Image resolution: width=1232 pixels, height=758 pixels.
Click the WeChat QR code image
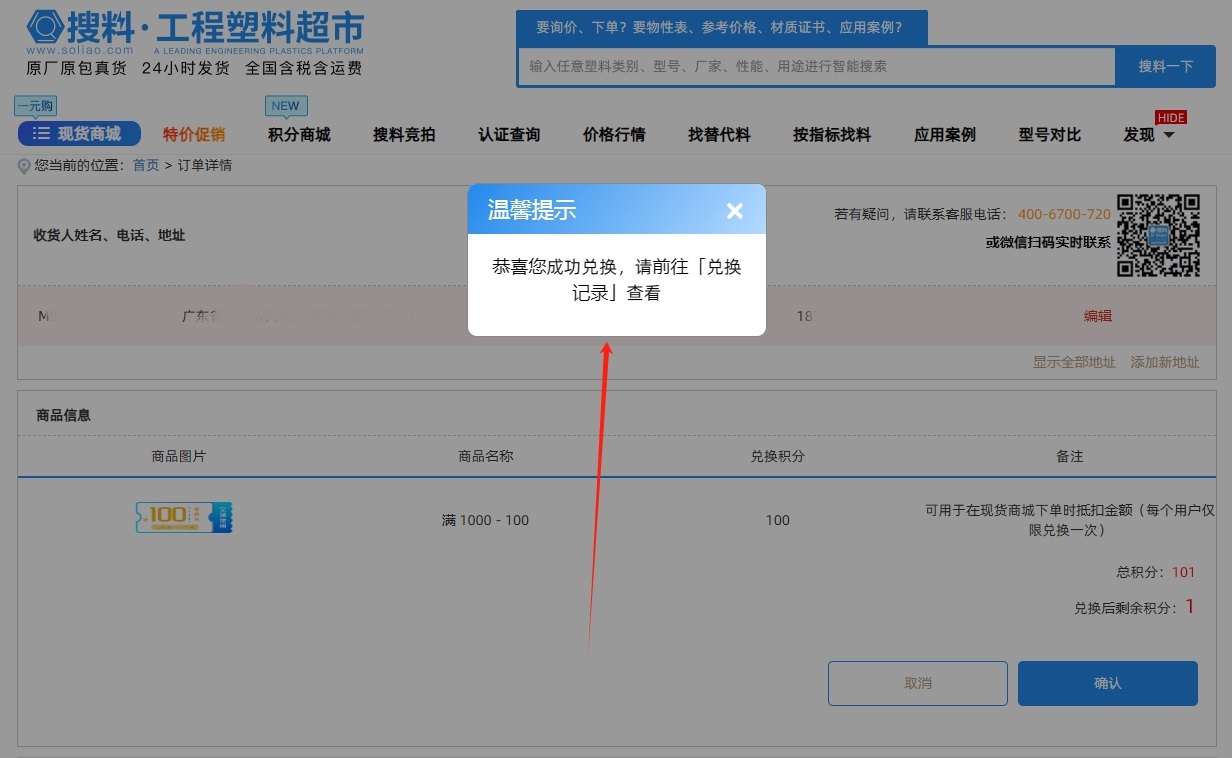click(1158, 235)
